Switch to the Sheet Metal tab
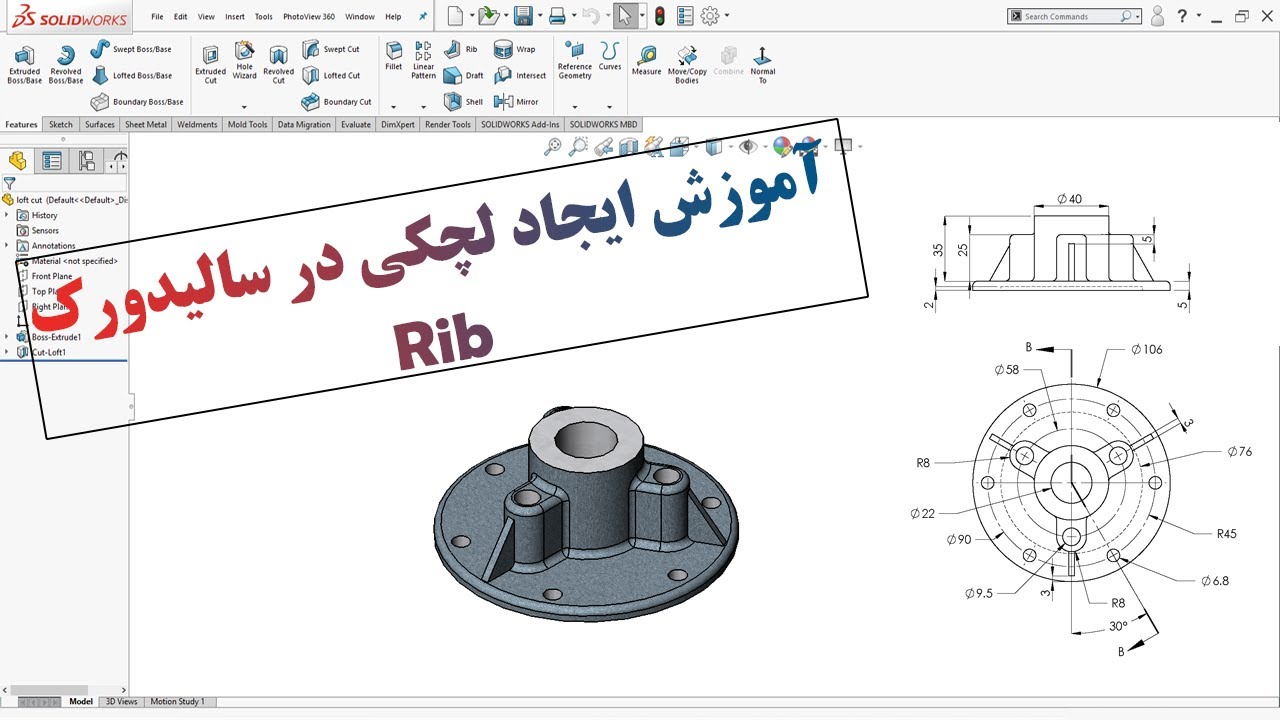The width and height of the screenshot is (1280, 720). tap(146, 125)
